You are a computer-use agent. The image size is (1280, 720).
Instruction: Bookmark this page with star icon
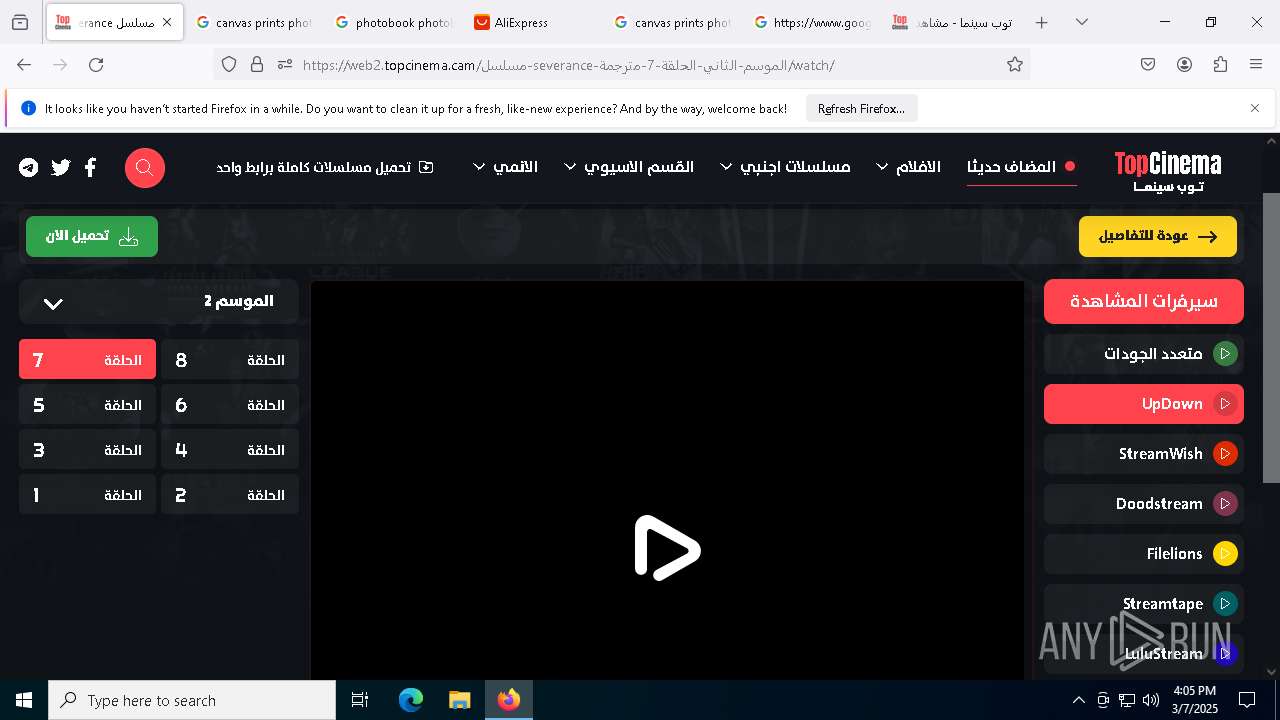point(1015,65)
